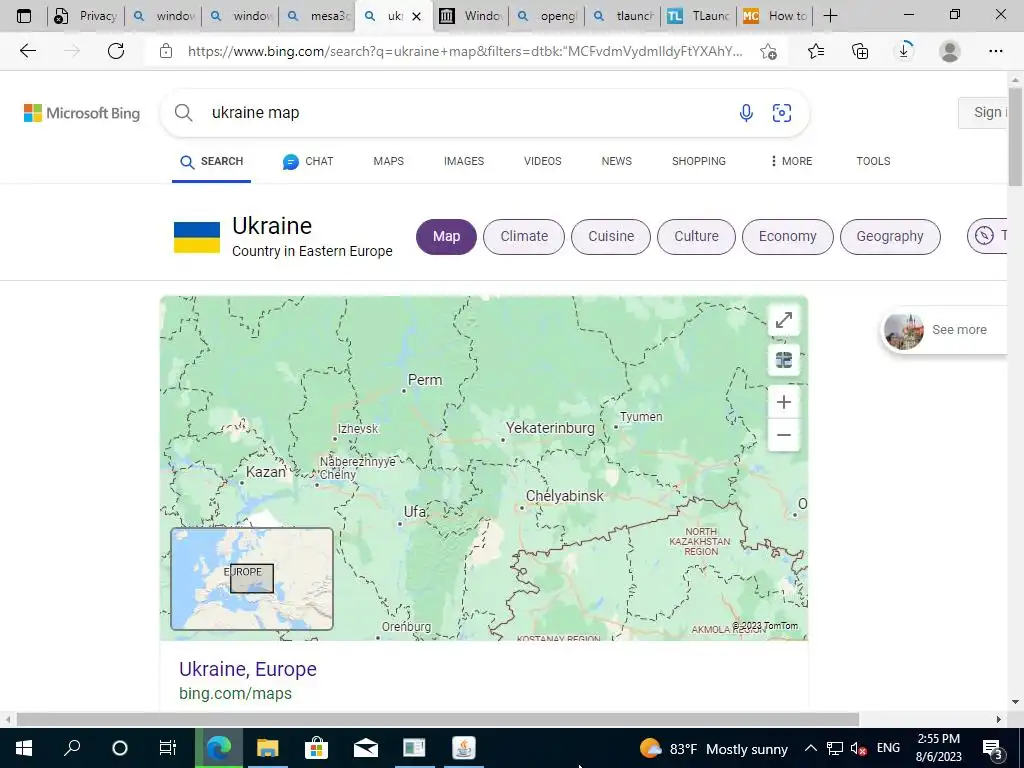The width and height of the screenshot is (1024, 768).
Task: Close the active ukraine map tab
Action: [x=417, y=16]
